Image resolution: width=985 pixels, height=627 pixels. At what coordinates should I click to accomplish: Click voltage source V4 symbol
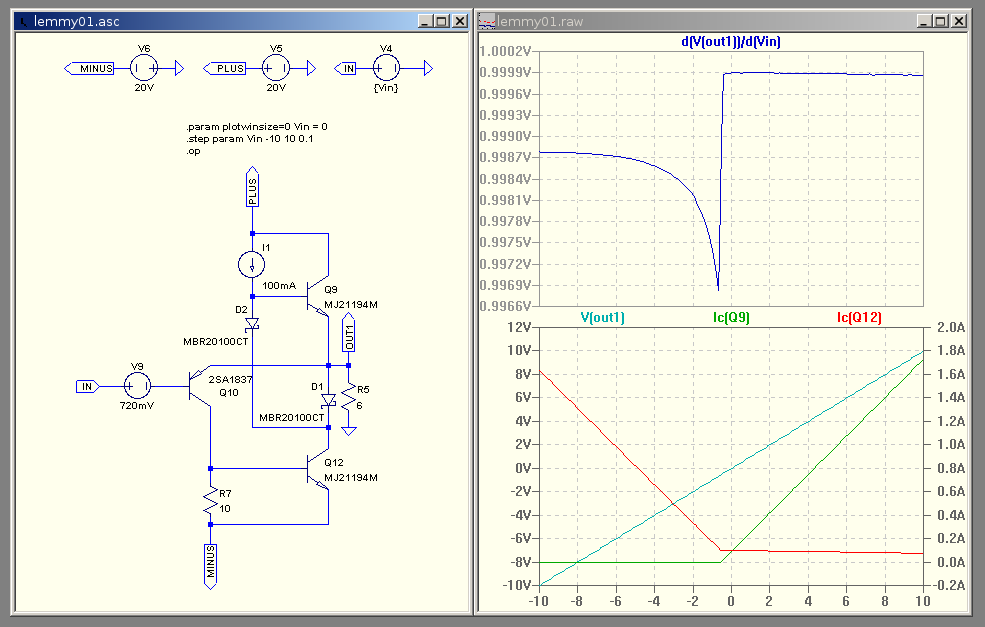pos(386,68)
